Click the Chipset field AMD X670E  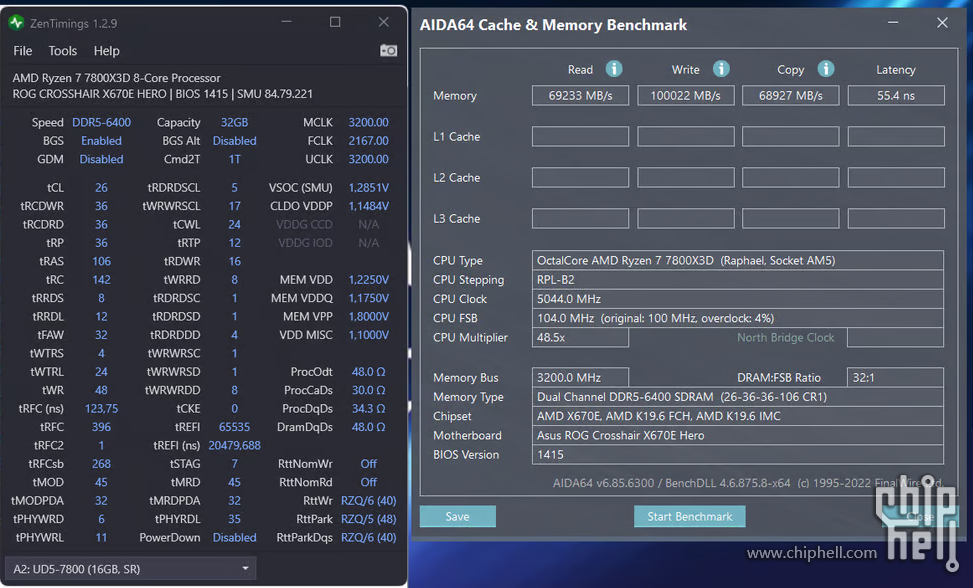point(738,416)
